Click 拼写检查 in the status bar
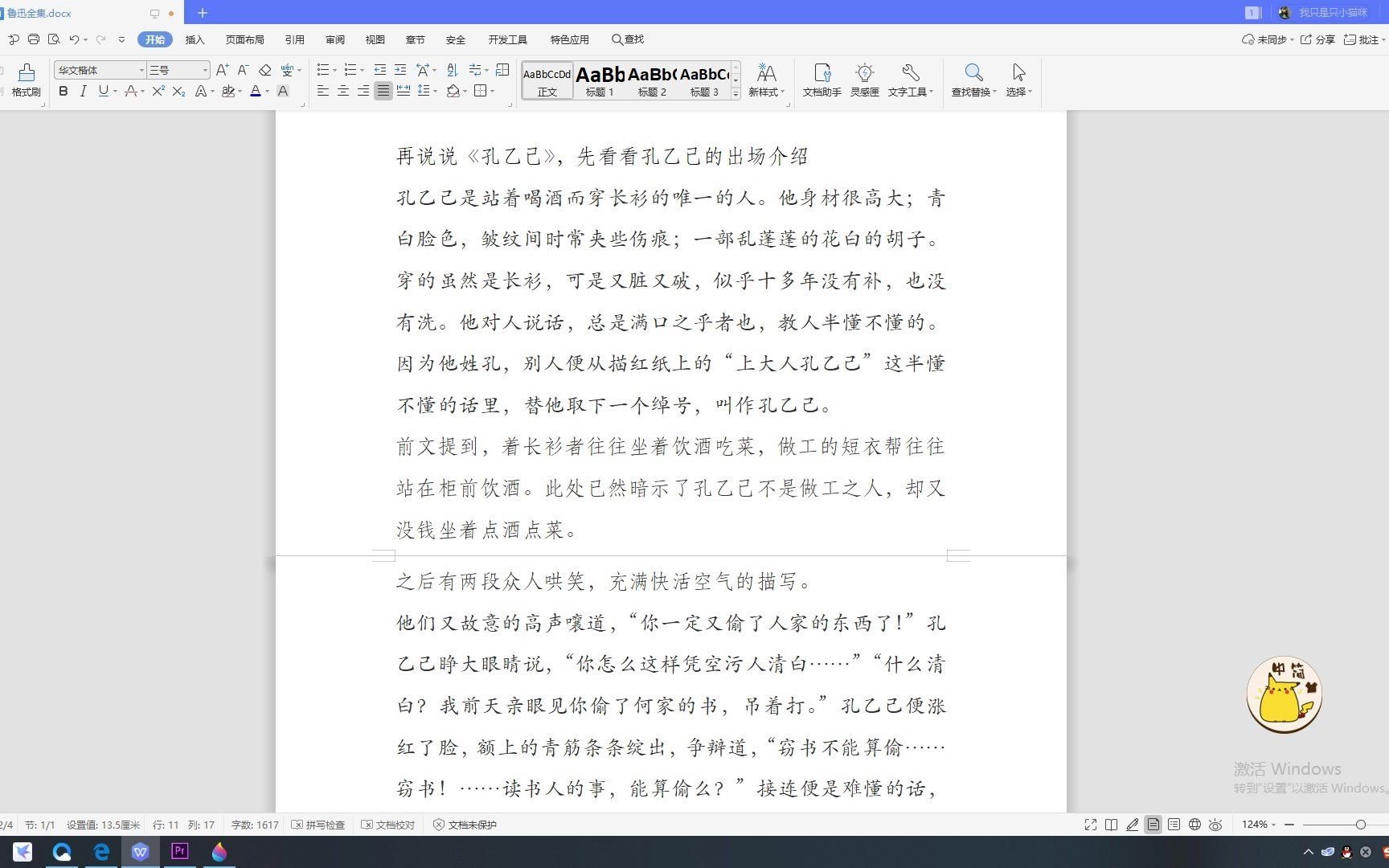 (318, 825)
